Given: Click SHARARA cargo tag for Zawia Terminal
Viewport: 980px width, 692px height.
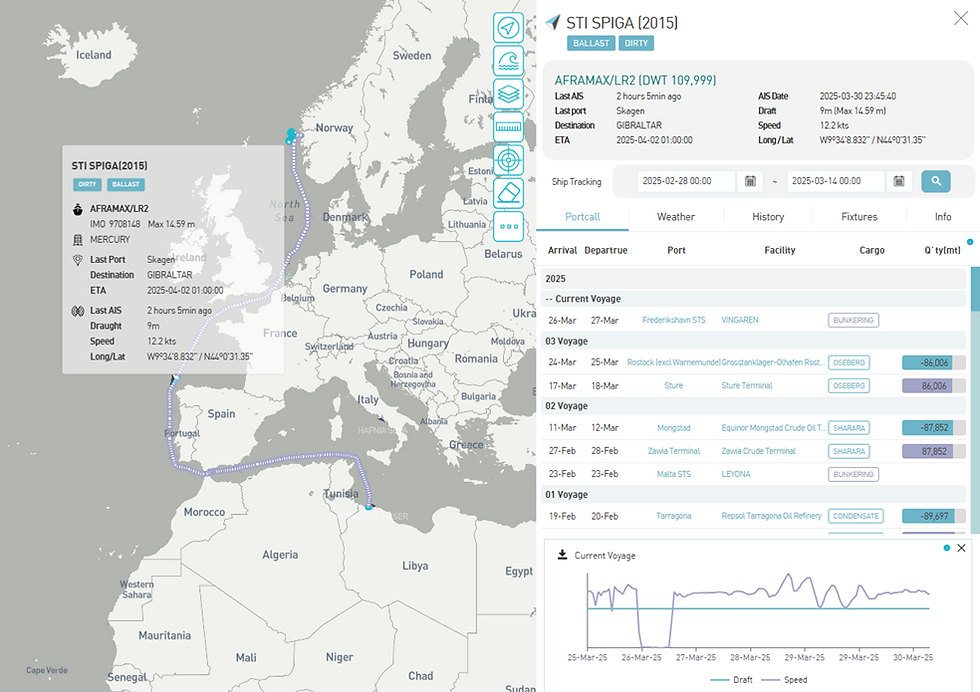Looking at the screenshot, I should (849, 451).
